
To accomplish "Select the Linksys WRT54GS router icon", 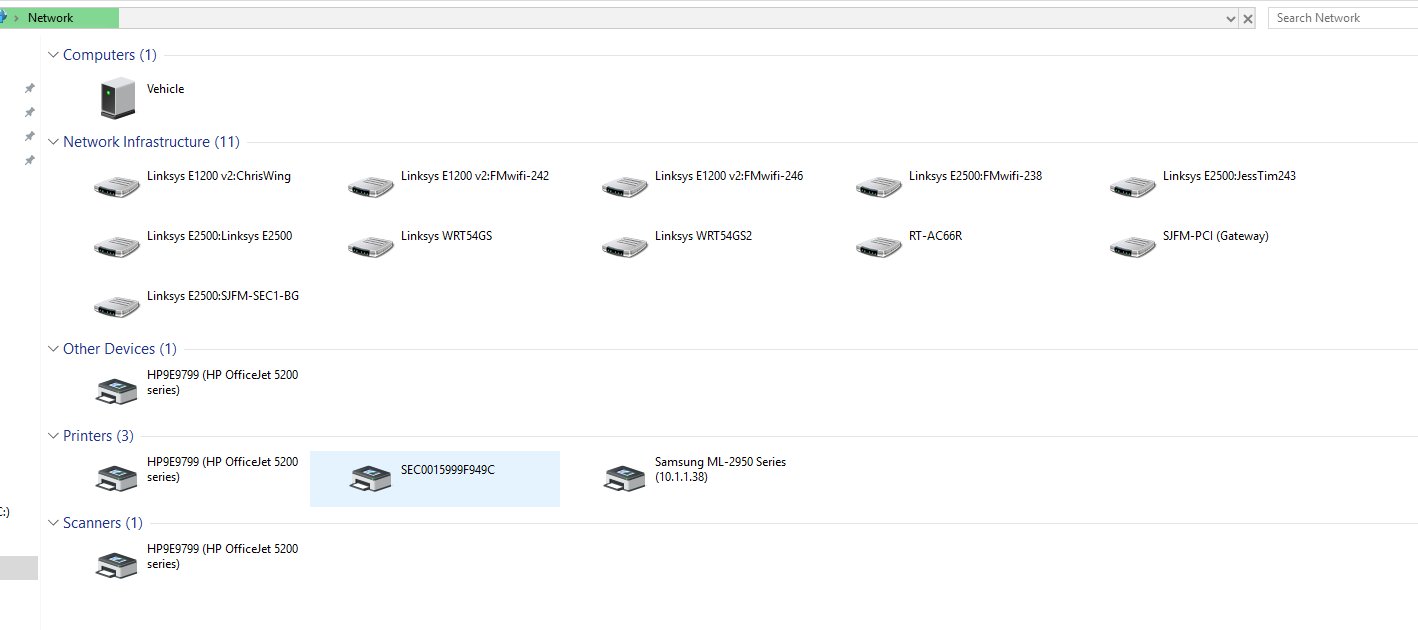I will click(371, 247).
